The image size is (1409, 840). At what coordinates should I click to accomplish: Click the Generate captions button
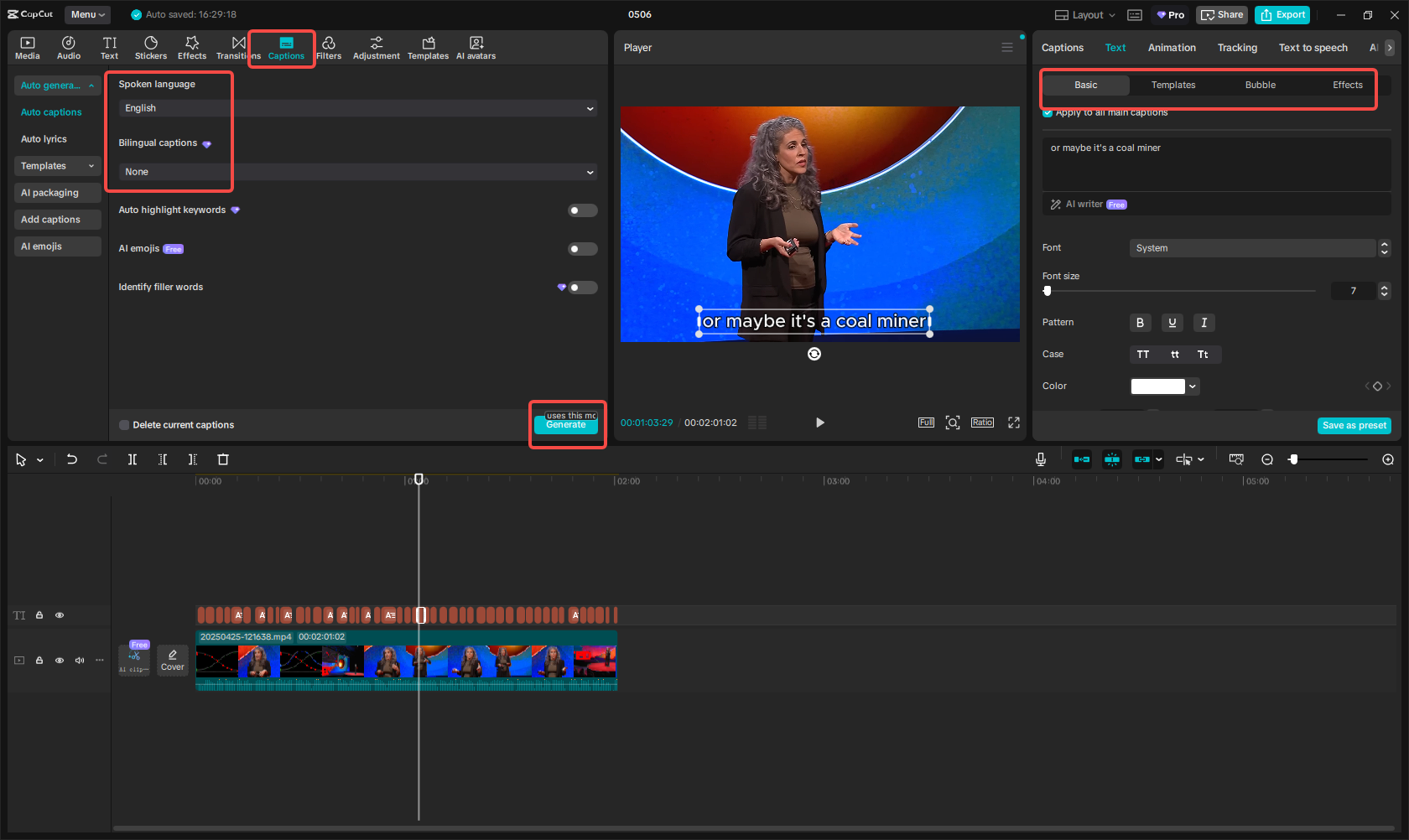[566, 425]
